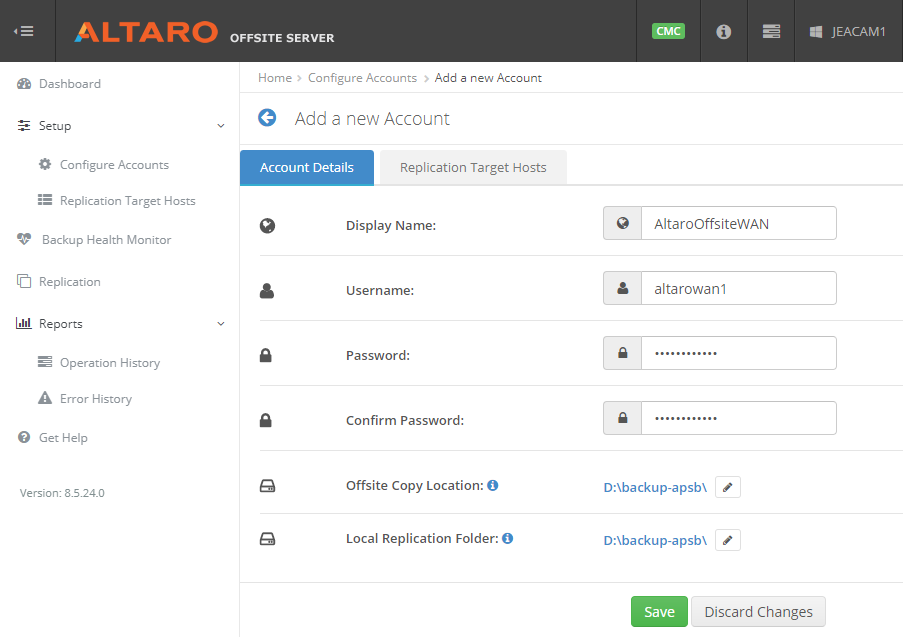Open Dashboard in the sidebar
Viewport: 903px width, 637px height.
(70, 84)
